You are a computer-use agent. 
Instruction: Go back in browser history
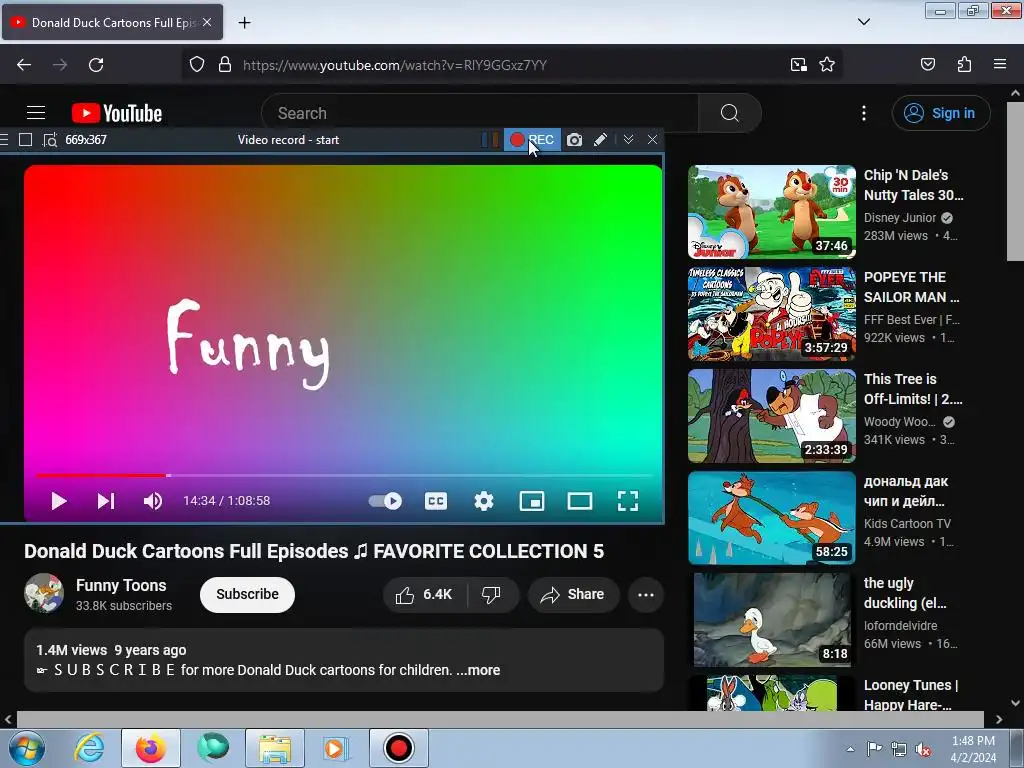click(24, 65)
